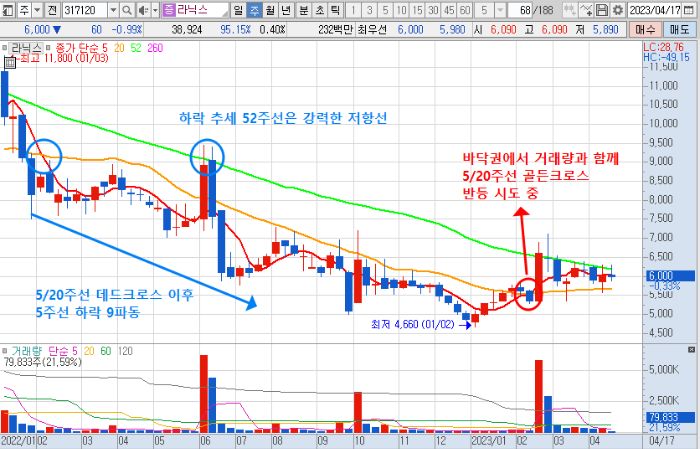Click the speaker sound icon
700x449 pixels.
(x=143, y=9)
